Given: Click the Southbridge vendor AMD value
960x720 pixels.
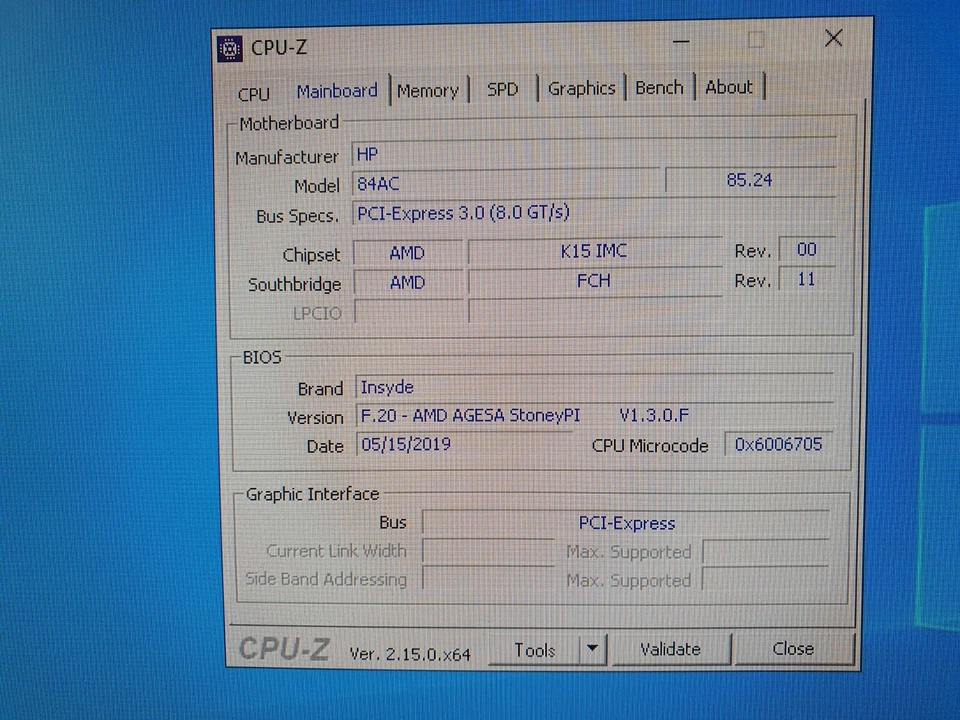Looking at the screenshot, I should coord(408,282).
